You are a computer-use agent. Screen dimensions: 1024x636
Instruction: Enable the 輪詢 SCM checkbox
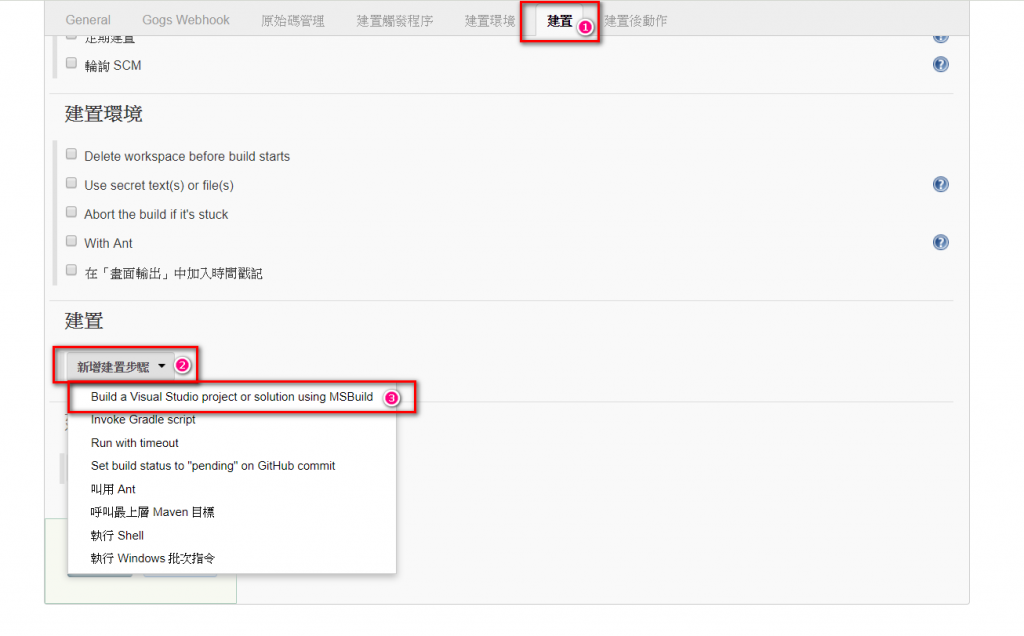(x=71, y=63)
